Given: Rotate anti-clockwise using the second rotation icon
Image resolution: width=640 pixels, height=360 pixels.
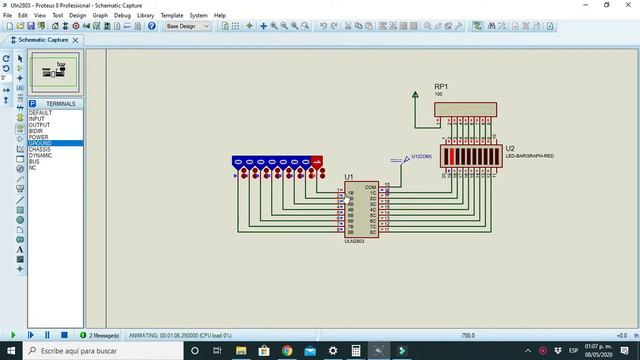Looking at the screenshot, I should (6, 68).
